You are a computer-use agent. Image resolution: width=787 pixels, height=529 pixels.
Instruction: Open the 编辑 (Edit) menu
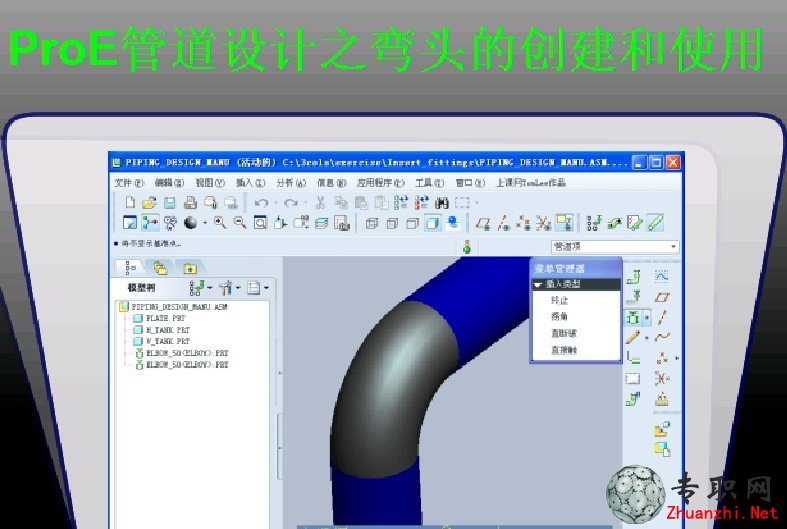169,183
